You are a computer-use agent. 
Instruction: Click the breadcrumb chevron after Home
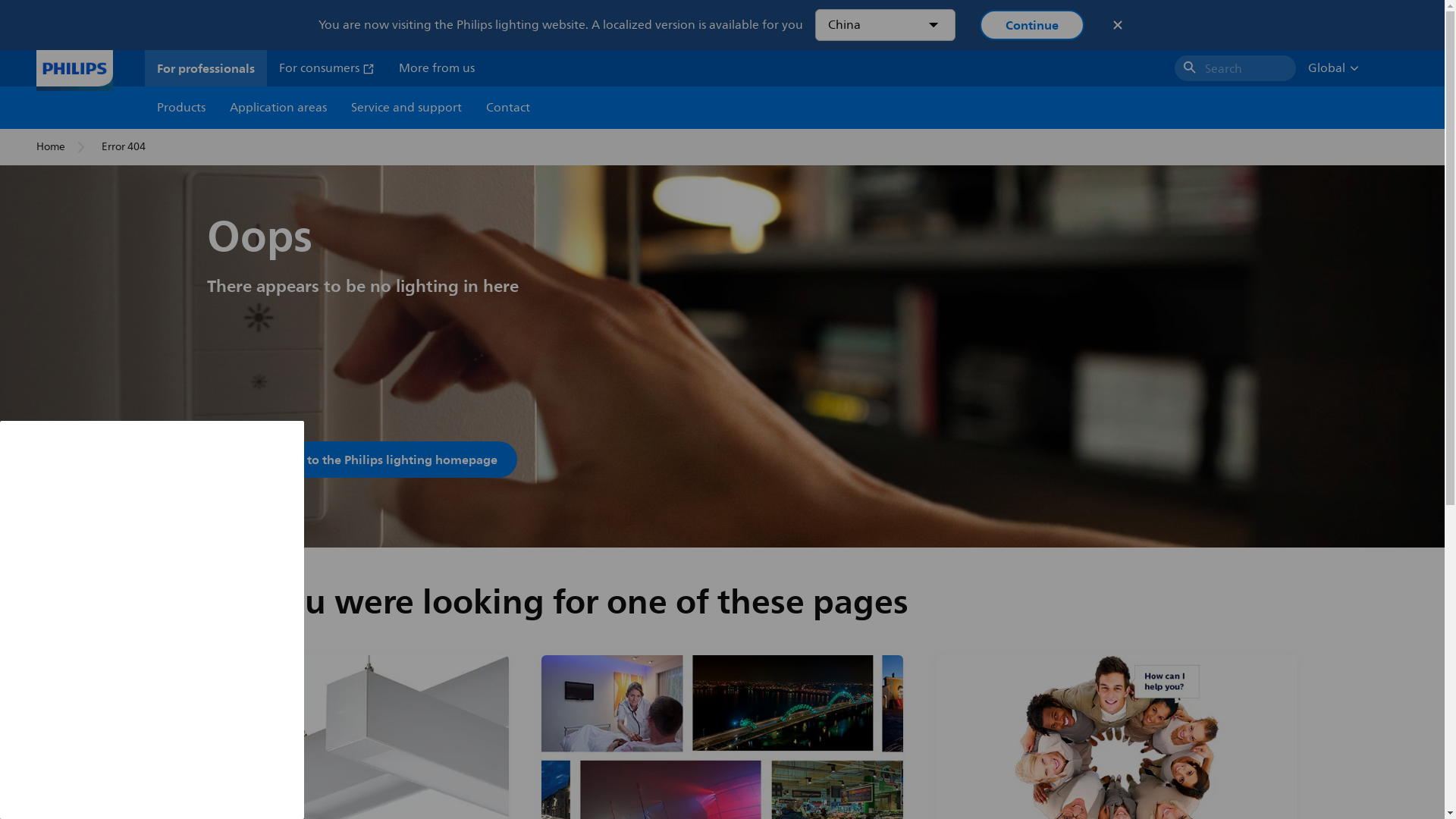pos(81,147)
